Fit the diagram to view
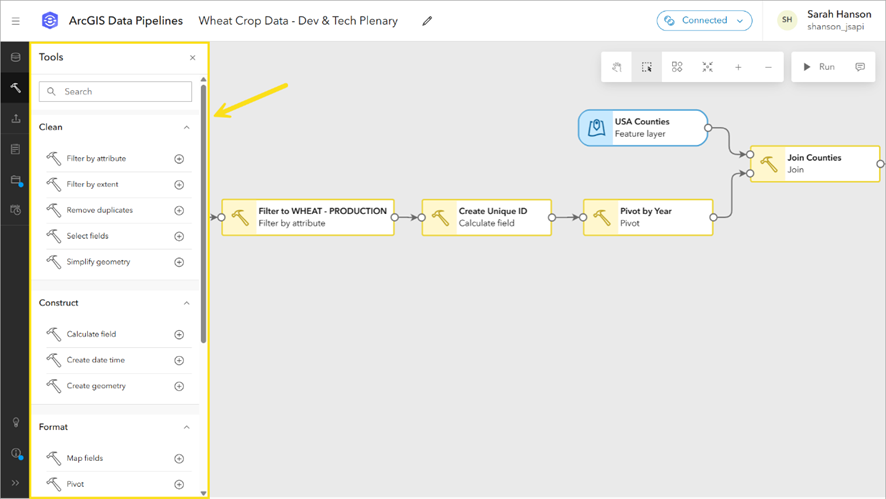Viewport: 886px width, 499px height. (707, 67)
